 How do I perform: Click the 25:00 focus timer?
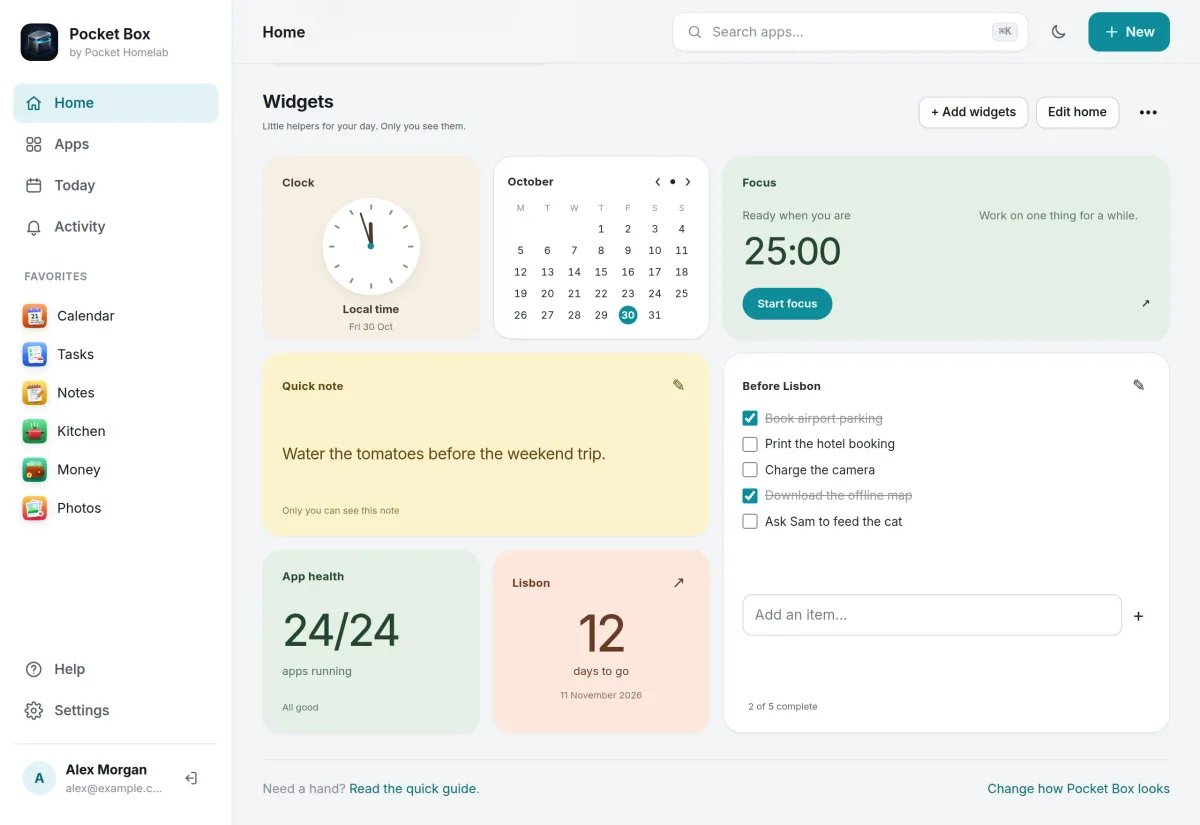pyautogui.click(x=792, y=251)
